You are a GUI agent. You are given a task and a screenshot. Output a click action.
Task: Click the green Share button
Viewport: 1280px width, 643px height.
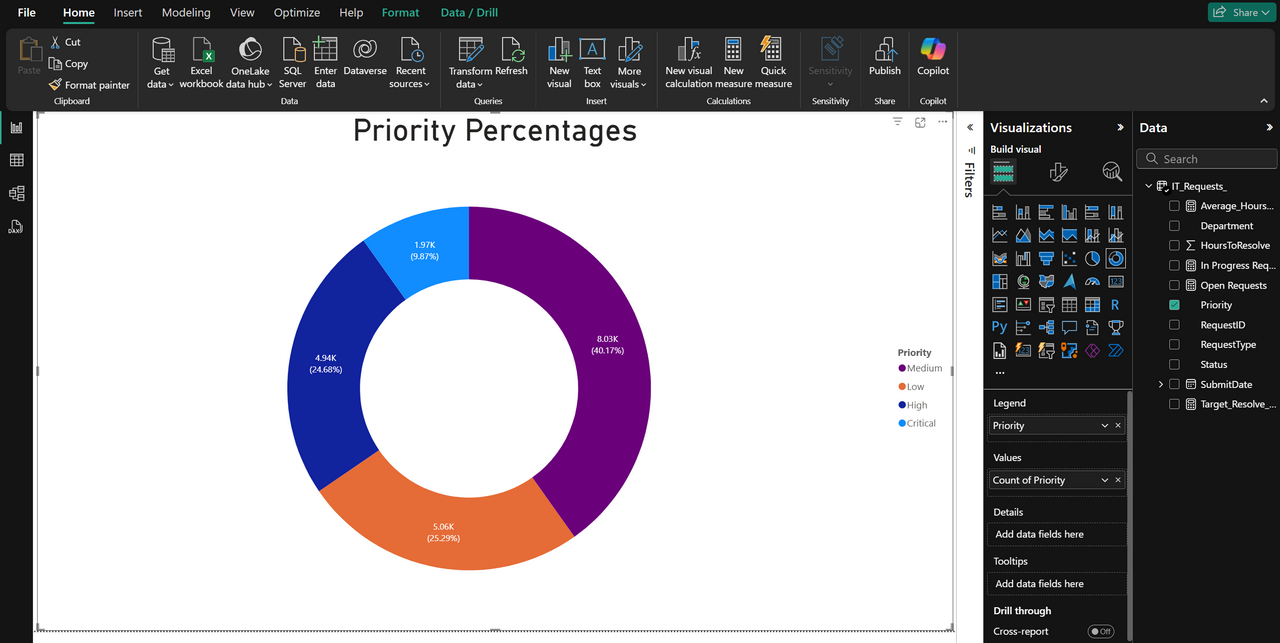click(1241, 12)
